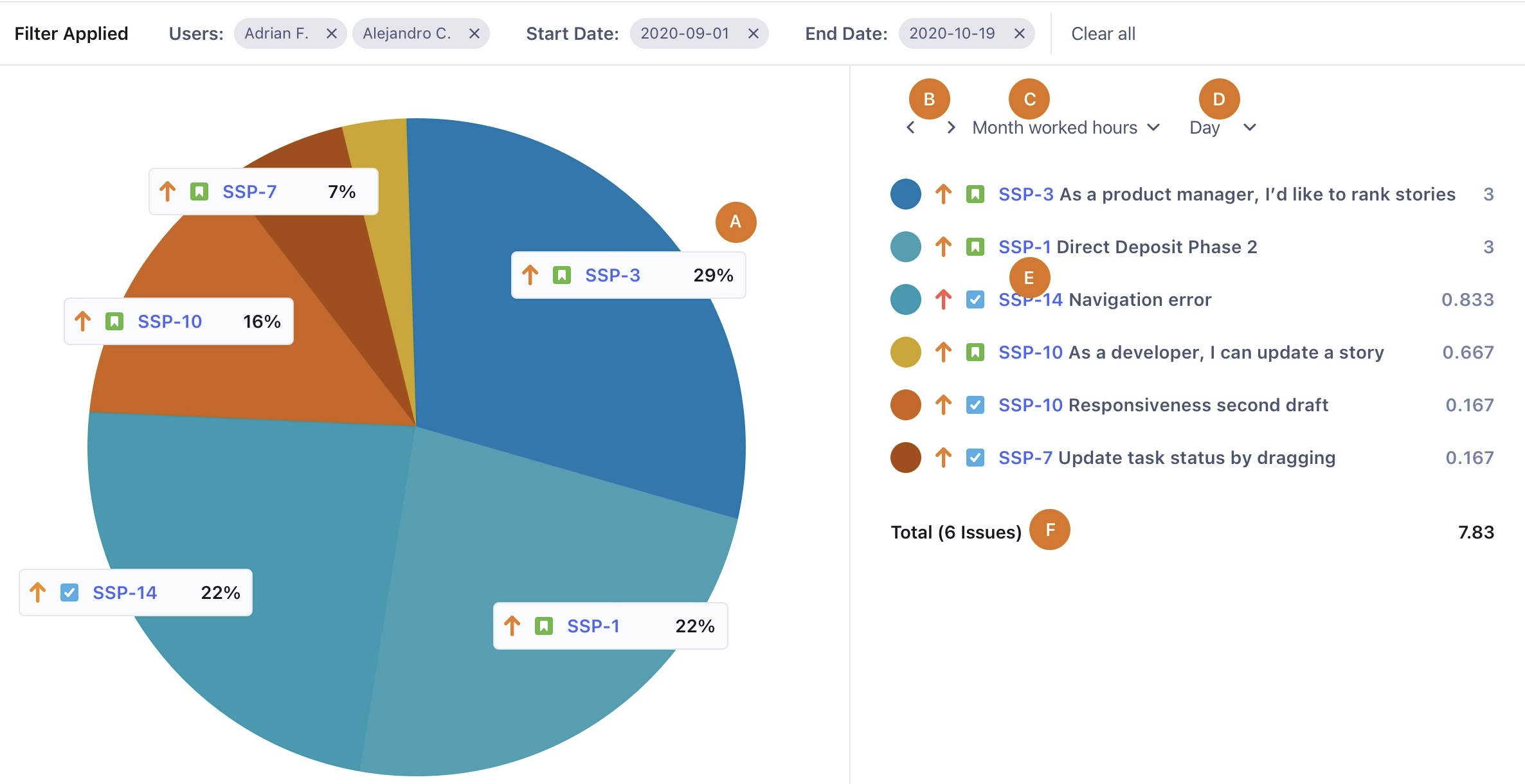Click the checkbox icon in the SSP-14 pie label
Image resolution: width=1525 pixels, height=784 pixels.
click(x=69, y=592)
